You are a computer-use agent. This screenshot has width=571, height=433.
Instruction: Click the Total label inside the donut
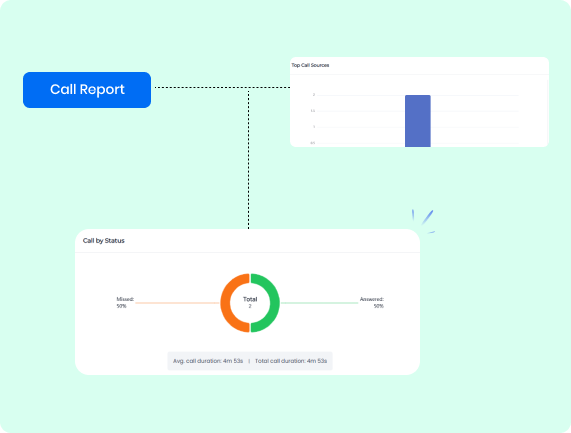pos(250,299)
